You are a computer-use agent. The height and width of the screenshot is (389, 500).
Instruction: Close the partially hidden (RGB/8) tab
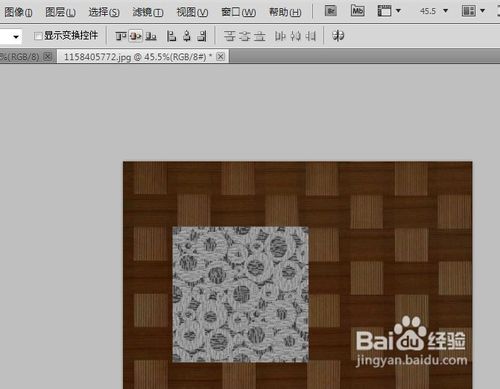[x=47, y=57]
